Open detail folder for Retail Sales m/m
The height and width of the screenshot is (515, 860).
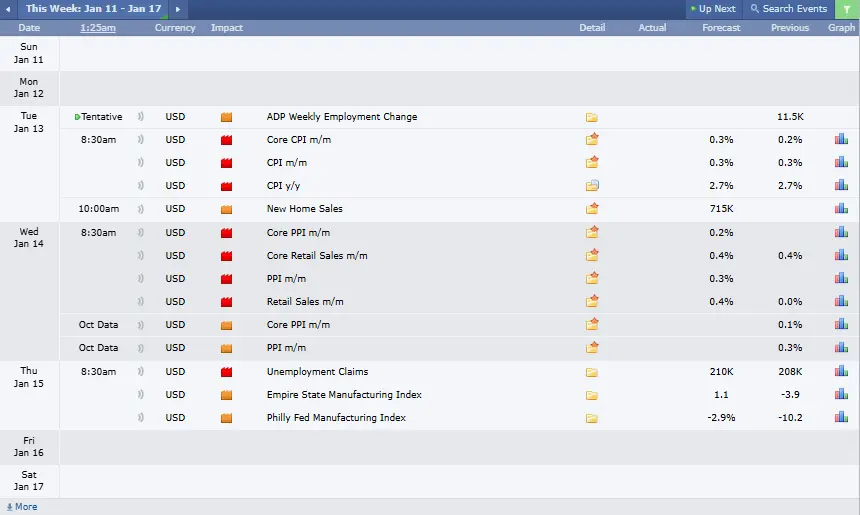tap(592, 301)
